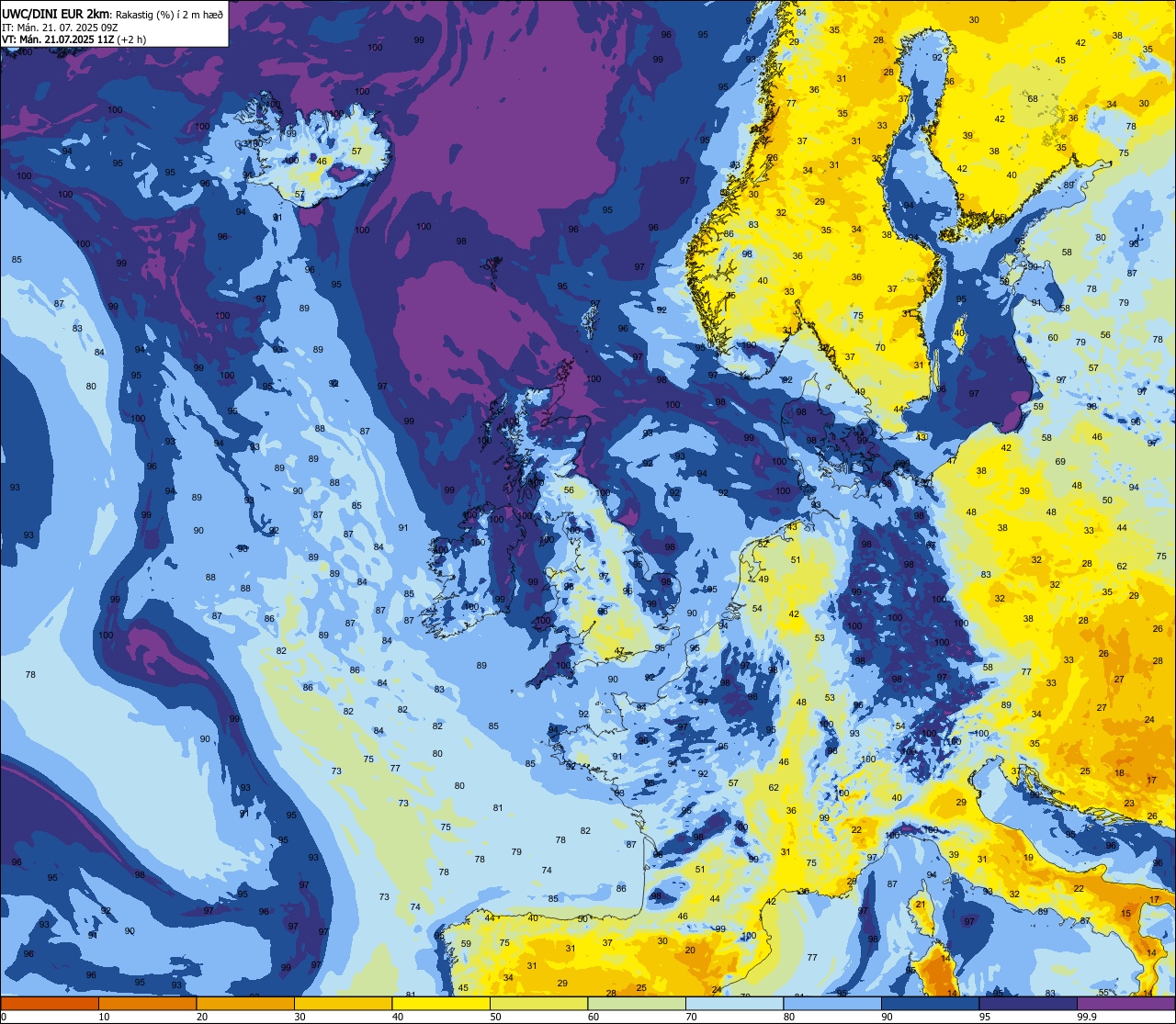Image resolution: width=1176 pixels, height=1024 pixels.
Task: Click the dark orange 0–10 legend swatch
Action: tap(50, 1003)
